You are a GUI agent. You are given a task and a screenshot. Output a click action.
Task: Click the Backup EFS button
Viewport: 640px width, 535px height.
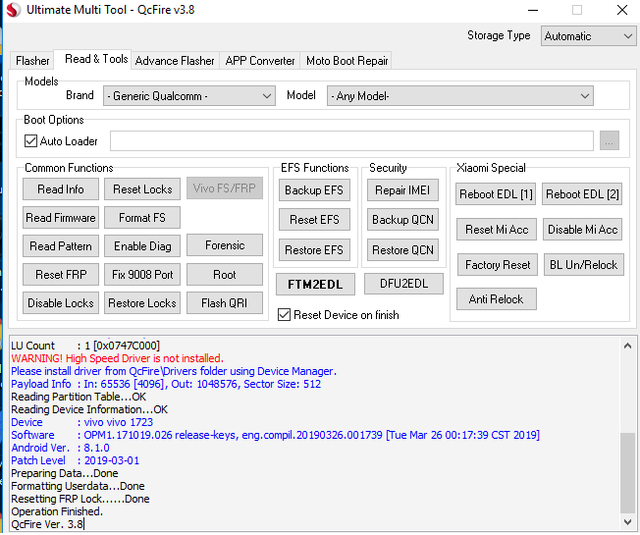click(314, 190)
